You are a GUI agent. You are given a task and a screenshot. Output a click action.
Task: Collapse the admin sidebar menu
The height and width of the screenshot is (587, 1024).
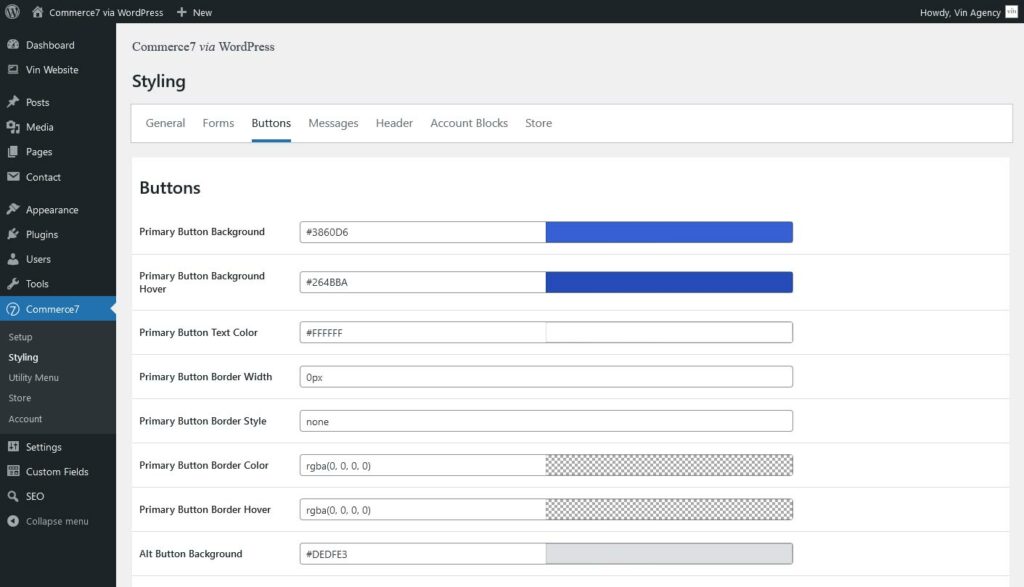[48, 521]
